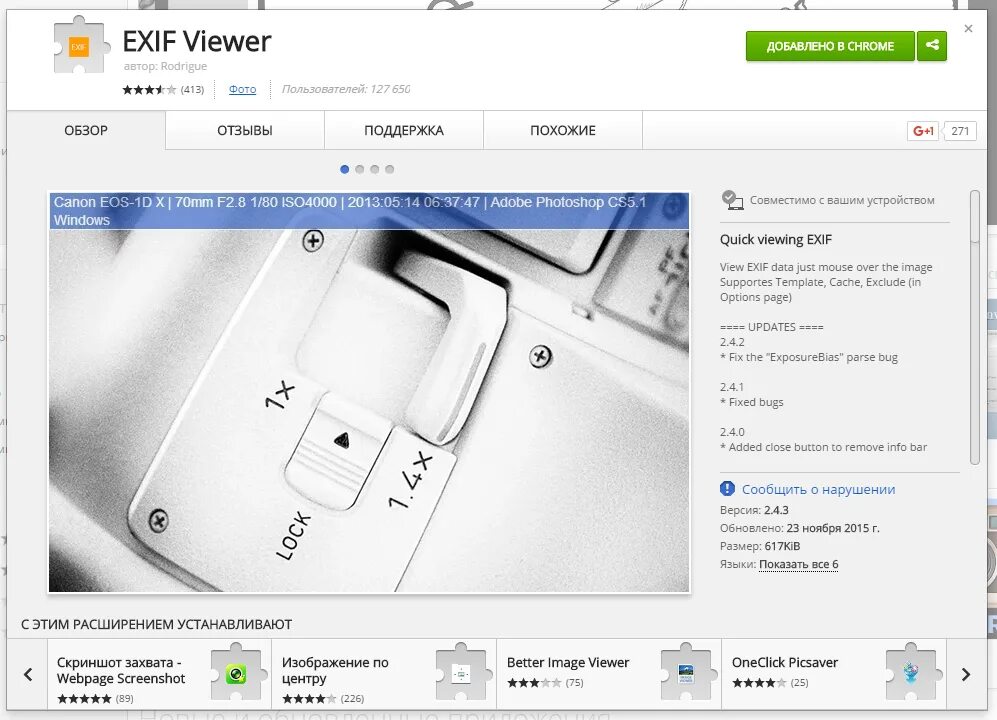Click the ДОБАВЛЕНО В CHROME button
The height and width of the screenshot is (720, 997).
[x=830, y=46]
